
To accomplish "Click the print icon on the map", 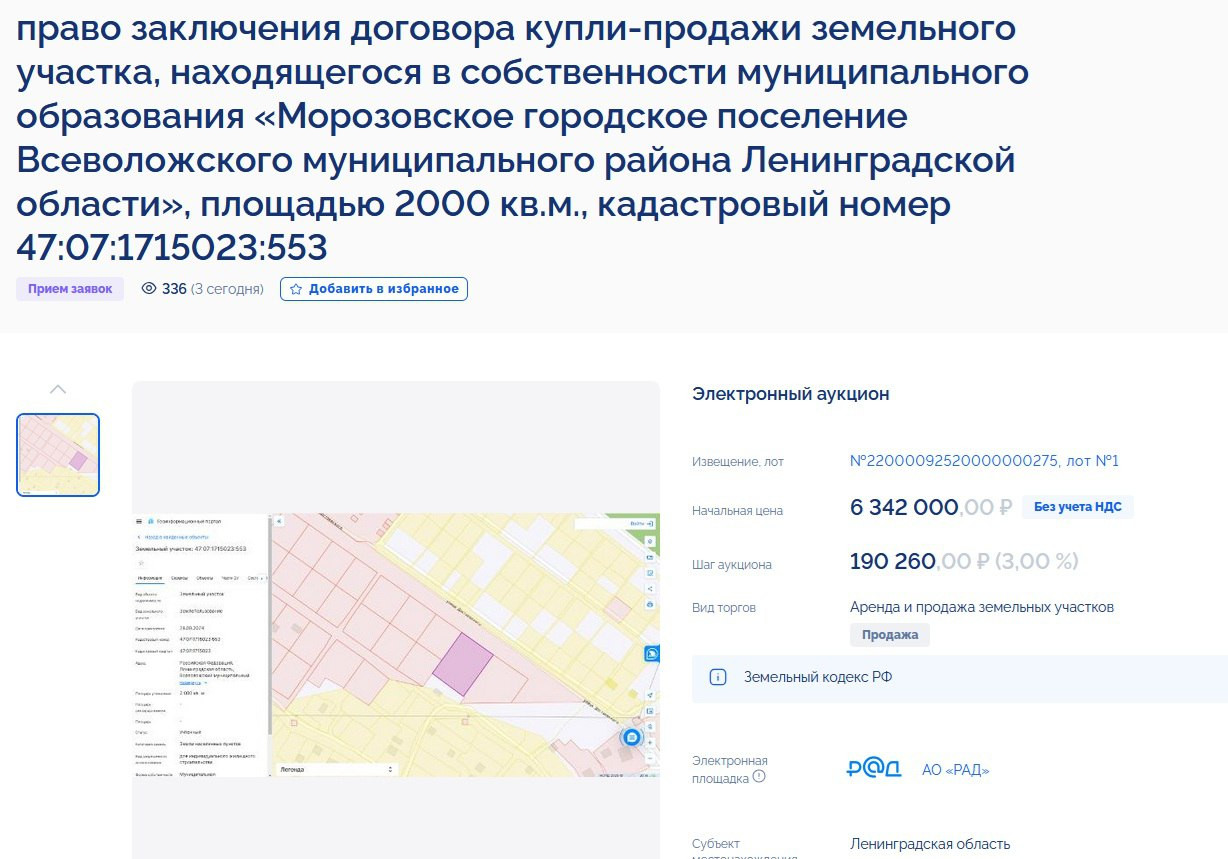I will point(650,604).
